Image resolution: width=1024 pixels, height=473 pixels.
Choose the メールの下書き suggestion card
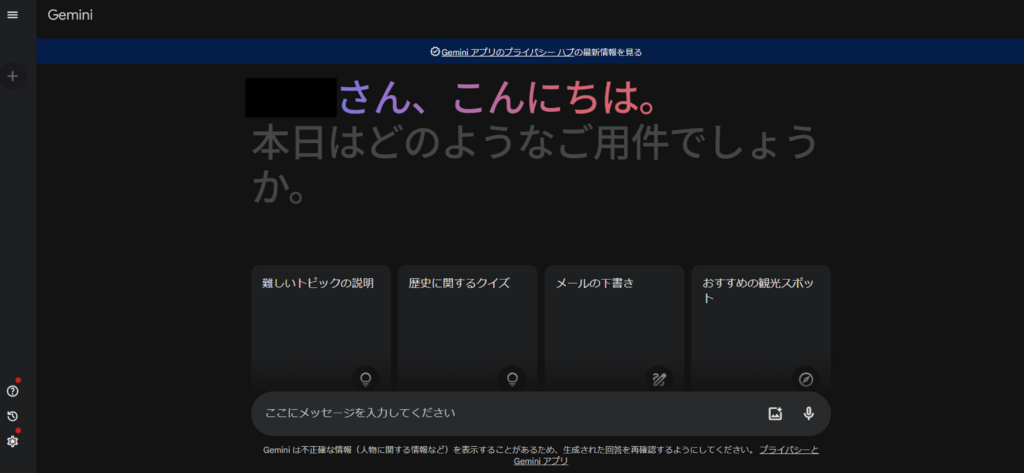[x=615, y=328]
